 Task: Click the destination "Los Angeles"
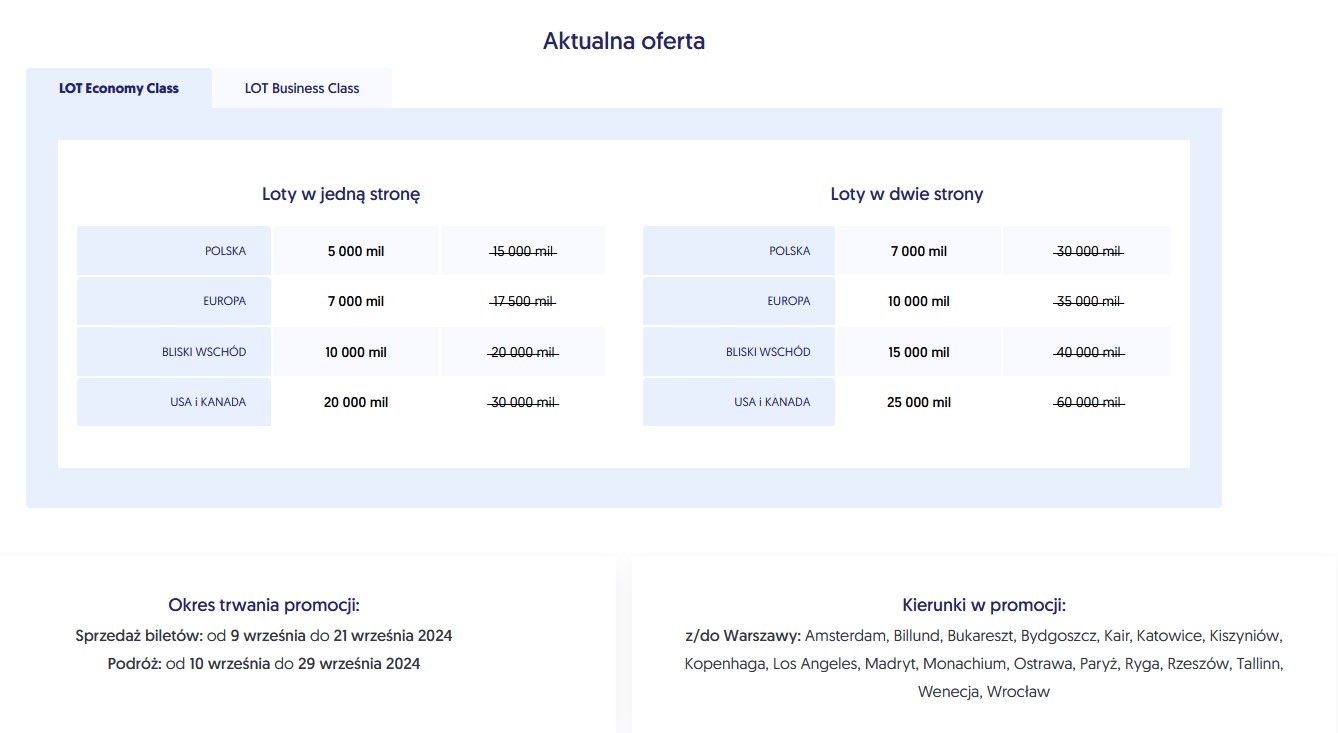815,663
